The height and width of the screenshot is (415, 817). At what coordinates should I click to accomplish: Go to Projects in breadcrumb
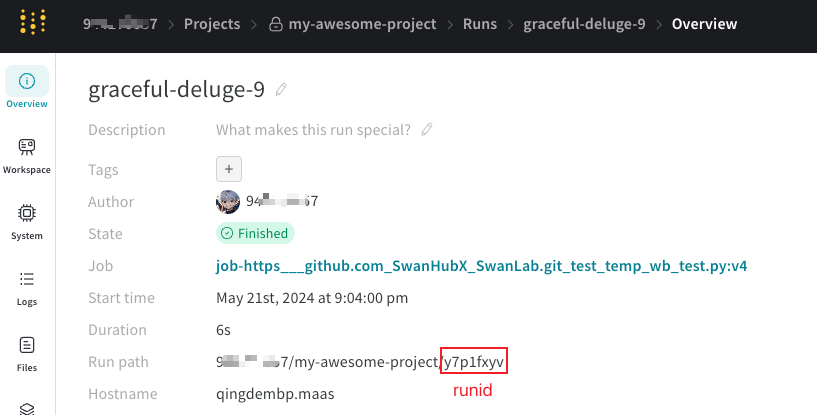[211, 24]
